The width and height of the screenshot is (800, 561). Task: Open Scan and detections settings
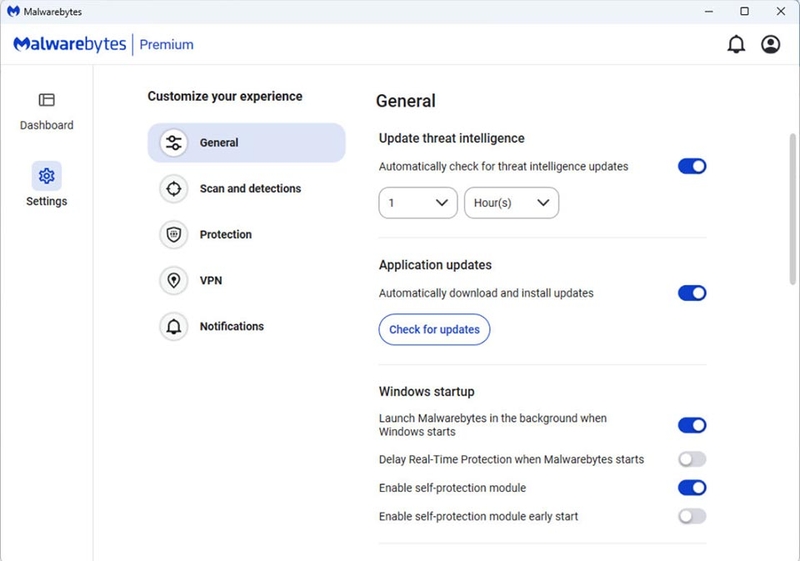point(246,189)
